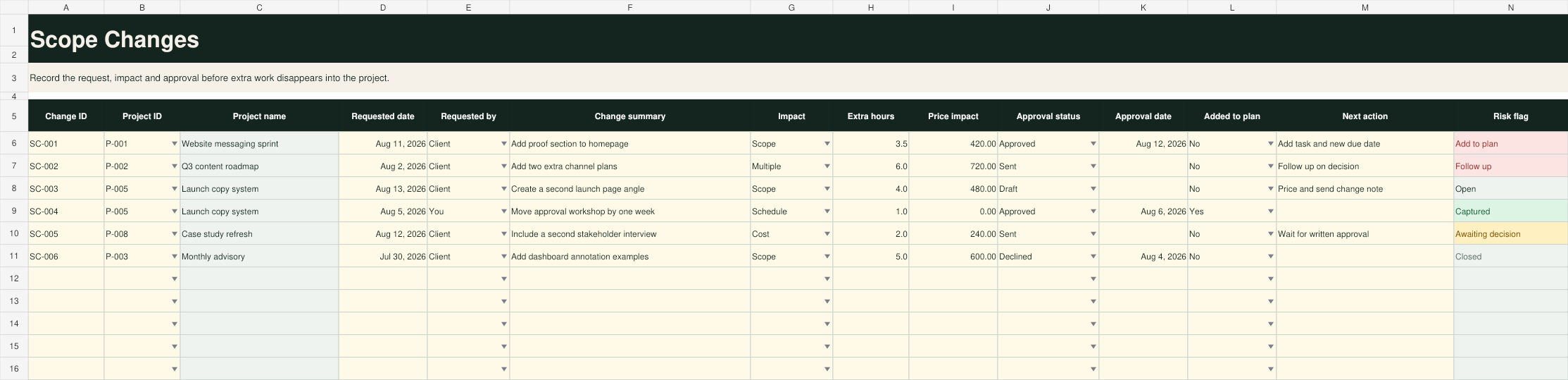Open Project ID dropdown for SC-001
Image resolution: width=1568 pixels, height=380 pixels.
pyautogui.click(x=174, y=144)
